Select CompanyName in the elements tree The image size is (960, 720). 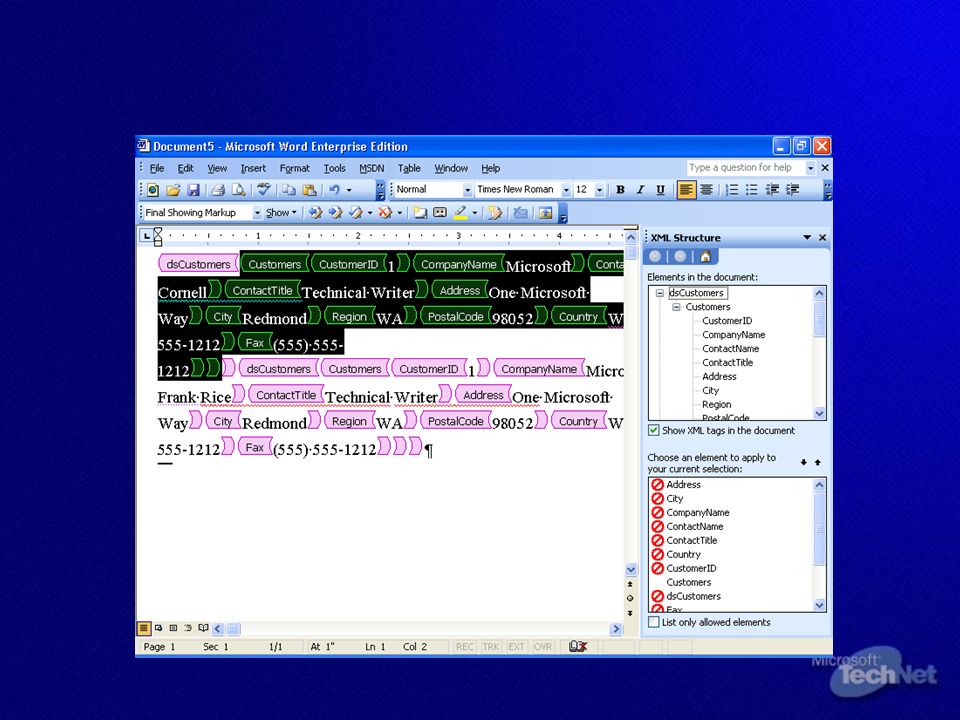click(x=733, y=335)
